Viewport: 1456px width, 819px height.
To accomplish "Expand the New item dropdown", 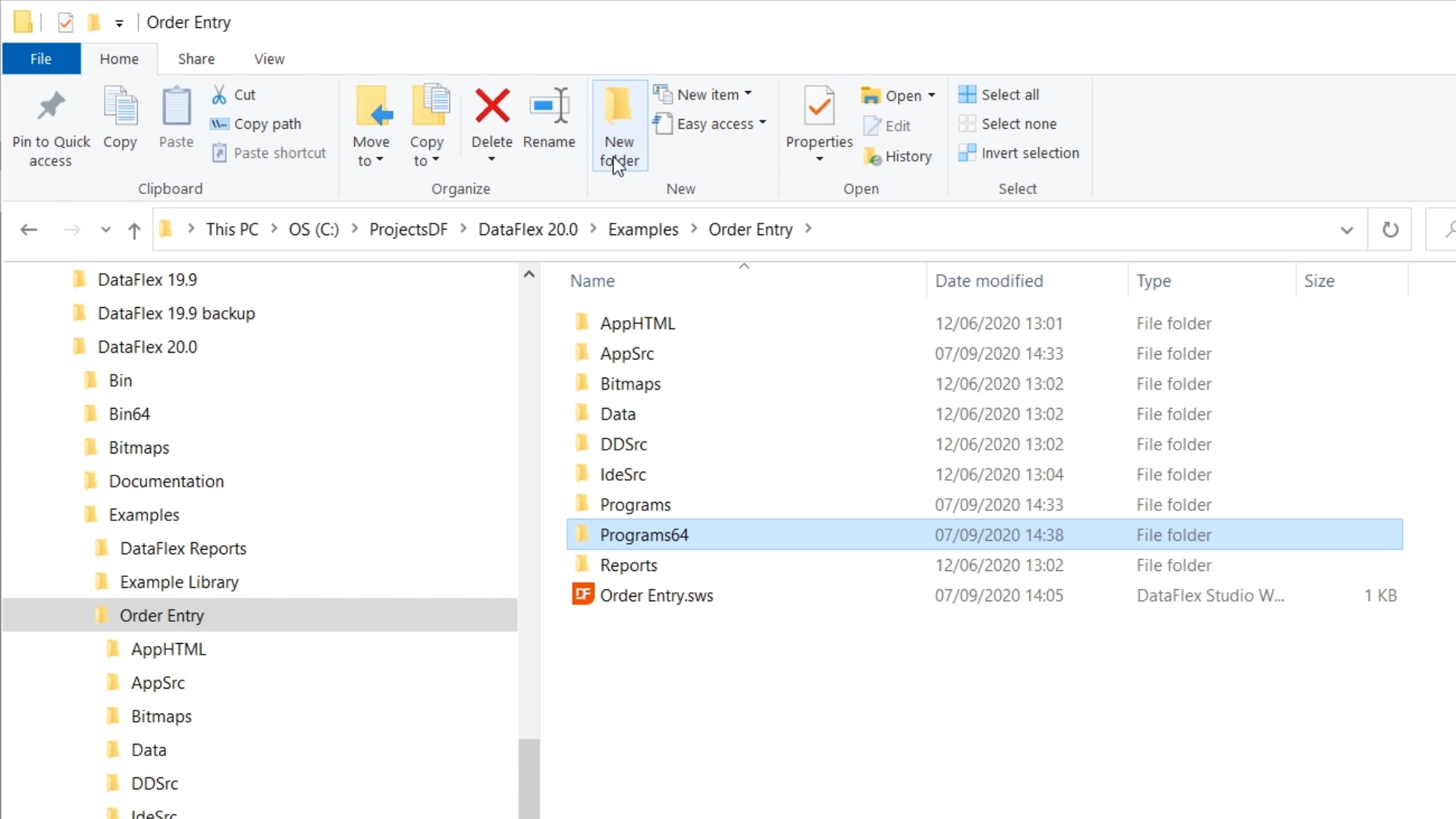I will point(708,95).
